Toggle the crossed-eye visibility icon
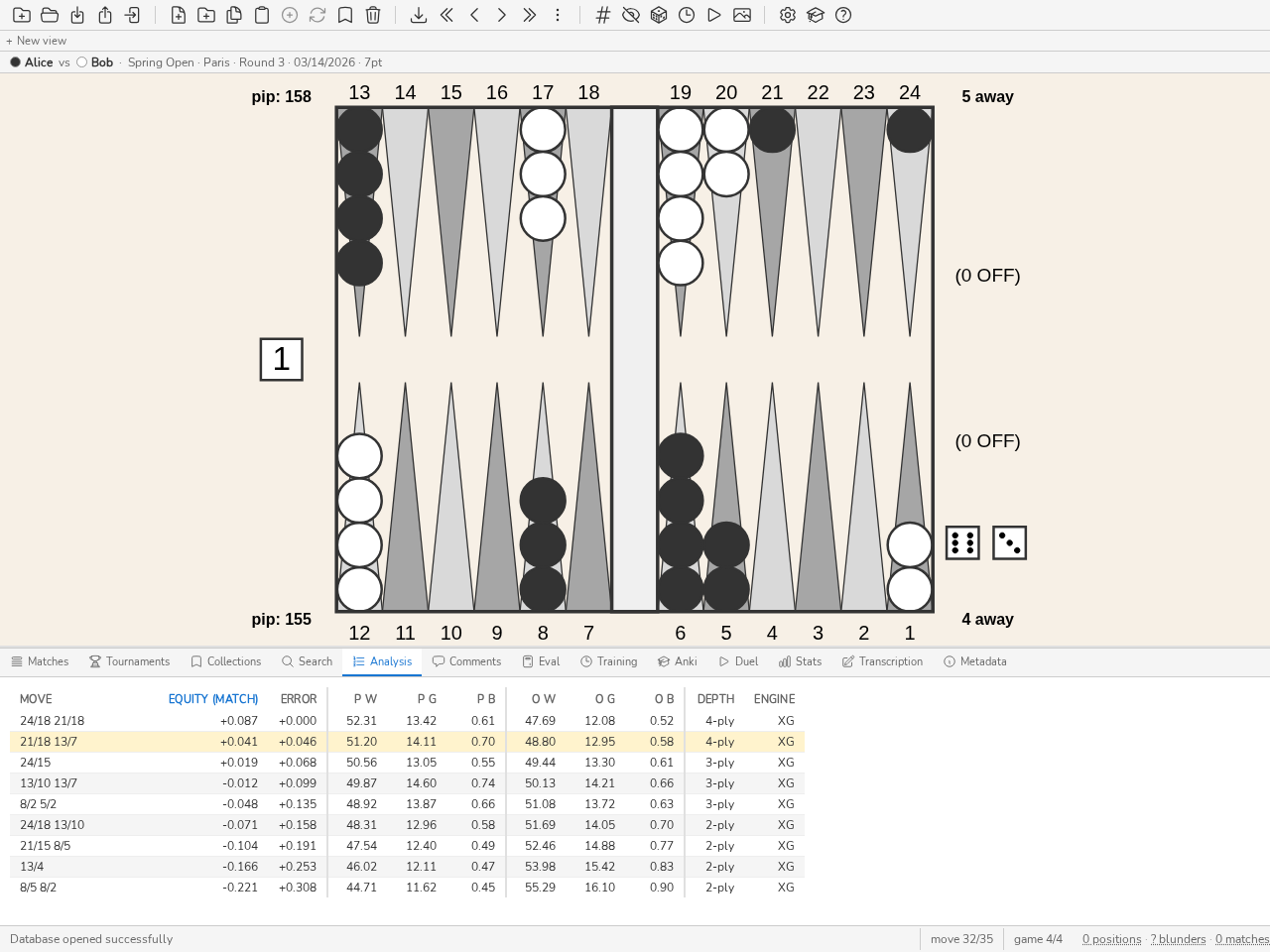This screenshot has width=1270, height=952. [631, 15]
